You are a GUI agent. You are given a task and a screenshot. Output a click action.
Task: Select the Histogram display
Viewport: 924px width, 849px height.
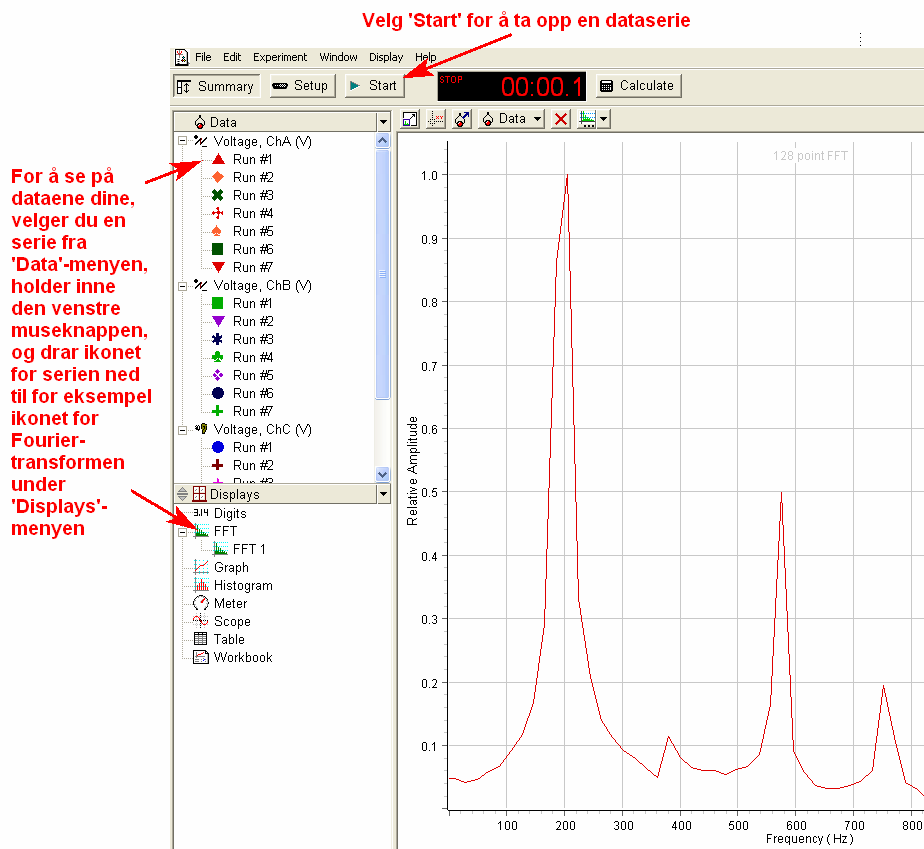(x=233, y=586)
